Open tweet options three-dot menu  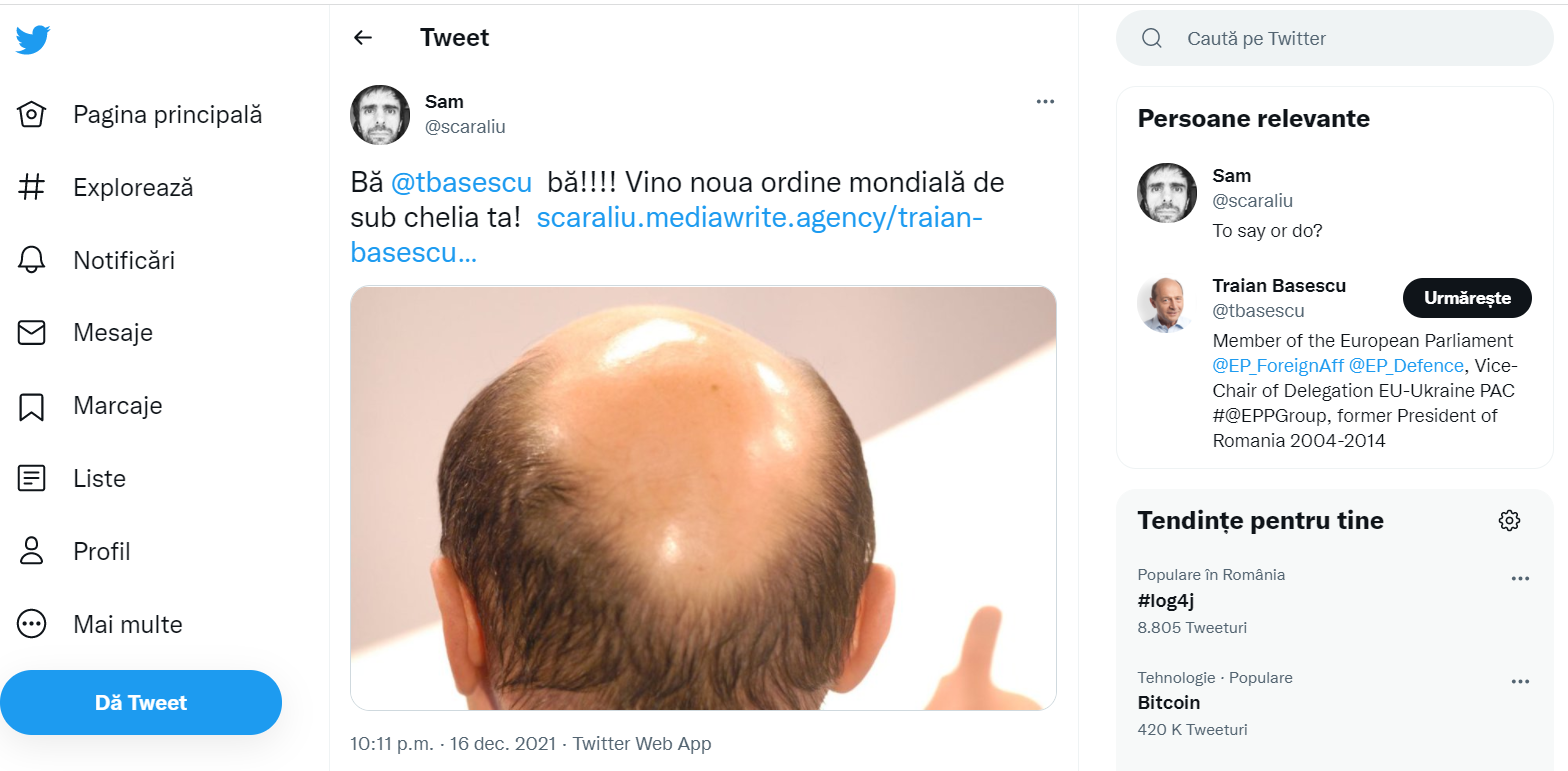tap(1045, 101)
